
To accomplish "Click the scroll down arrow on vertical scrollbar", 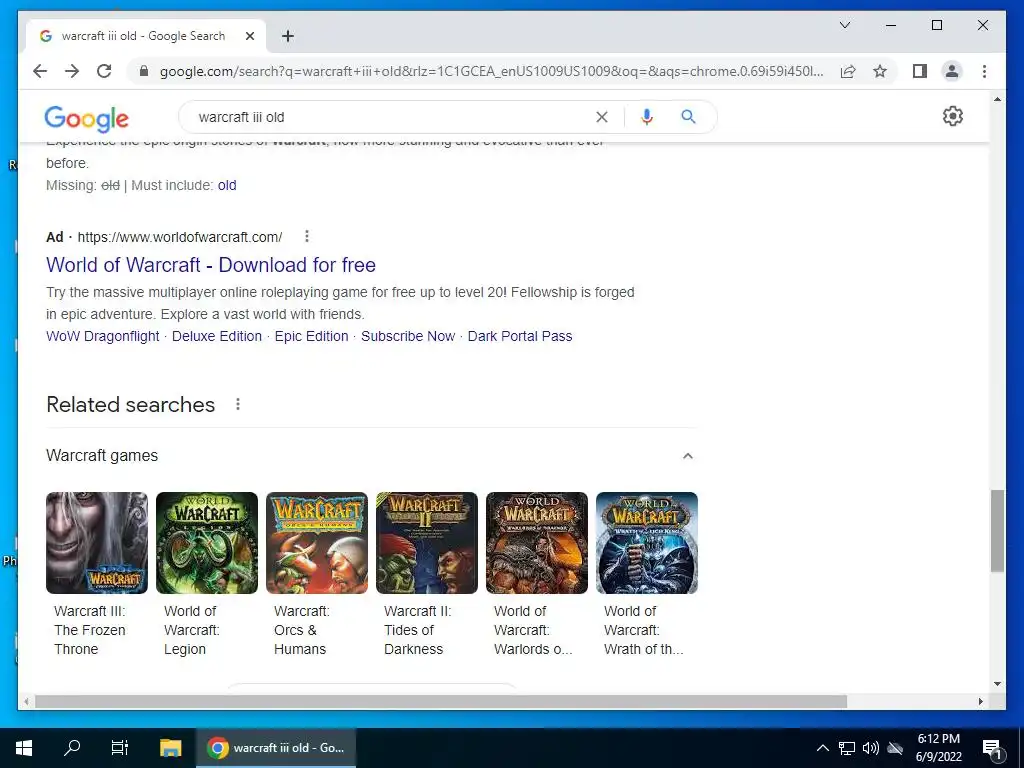I will click(997, 684).
